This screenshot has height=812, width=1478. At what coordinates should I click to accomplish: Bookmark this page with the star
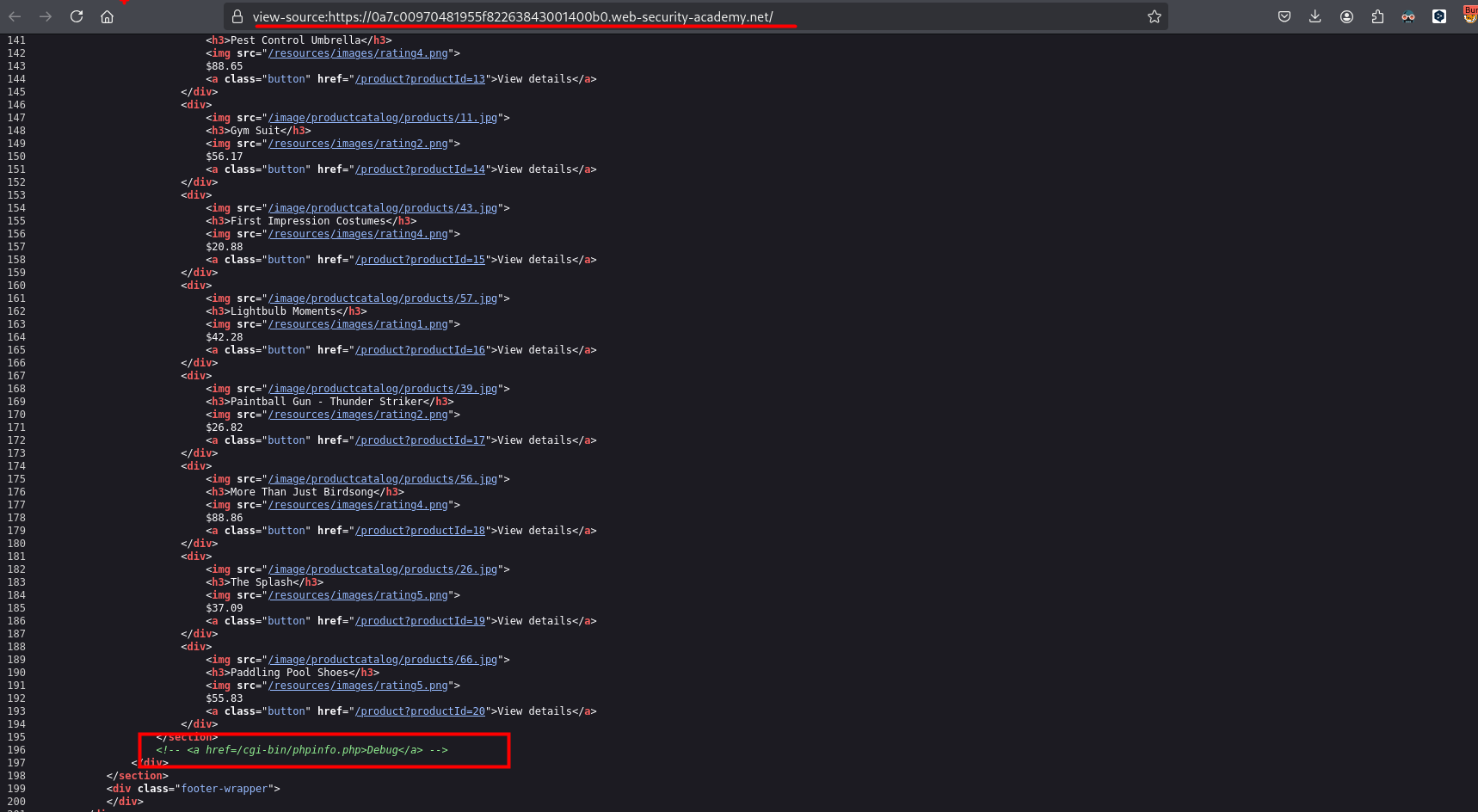coord(1154,16)
